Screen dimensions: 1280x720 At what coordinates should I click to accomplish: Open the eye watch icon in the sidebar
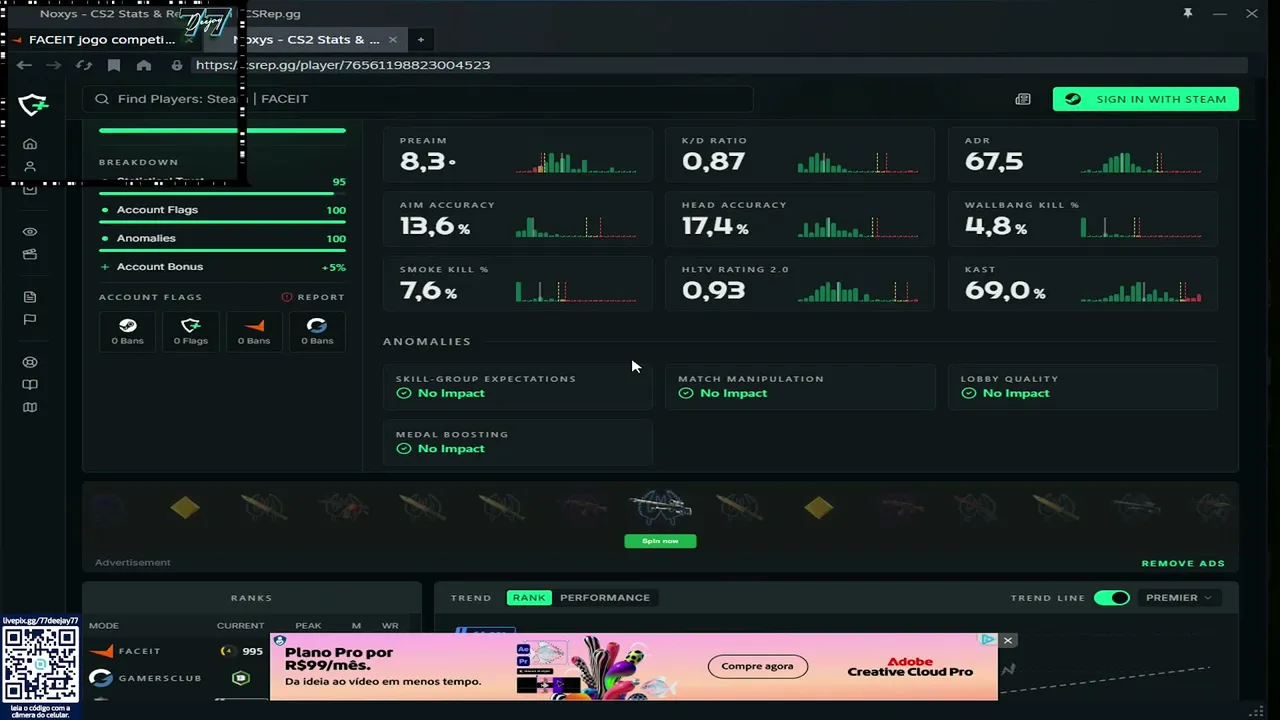coord(30,232)
